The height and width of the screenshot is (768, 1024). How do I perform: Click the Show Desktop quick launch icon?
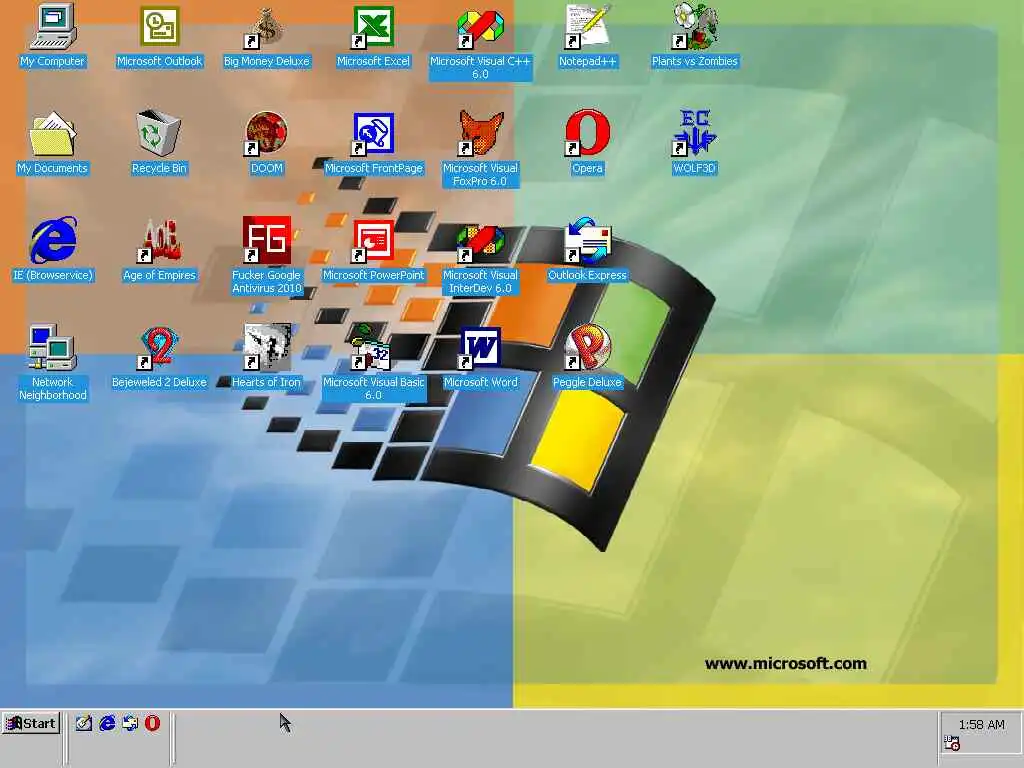coord(83,723)
